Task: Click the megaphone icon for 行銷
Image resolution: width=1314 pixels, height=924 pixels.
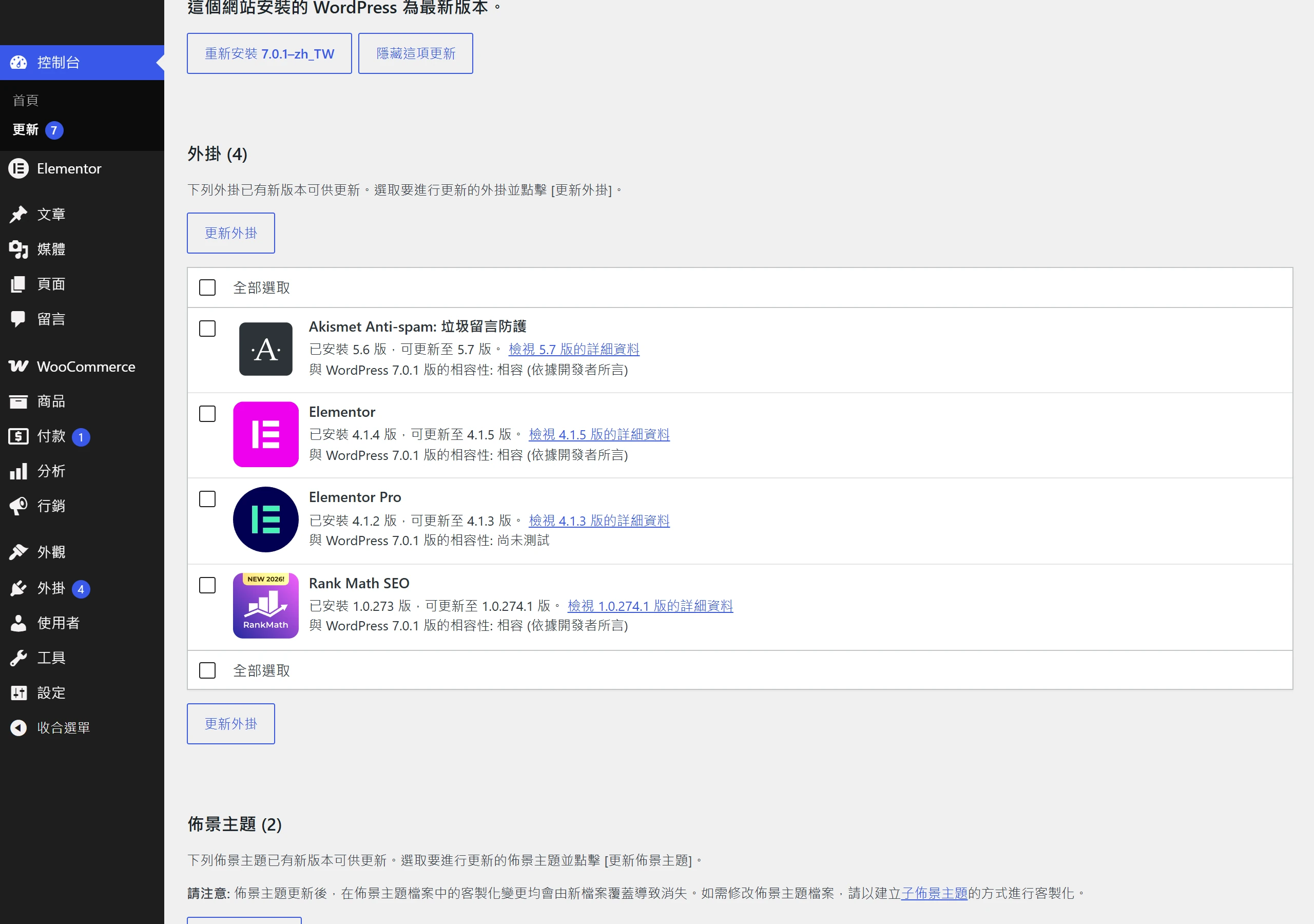Action: pos(18,506)
